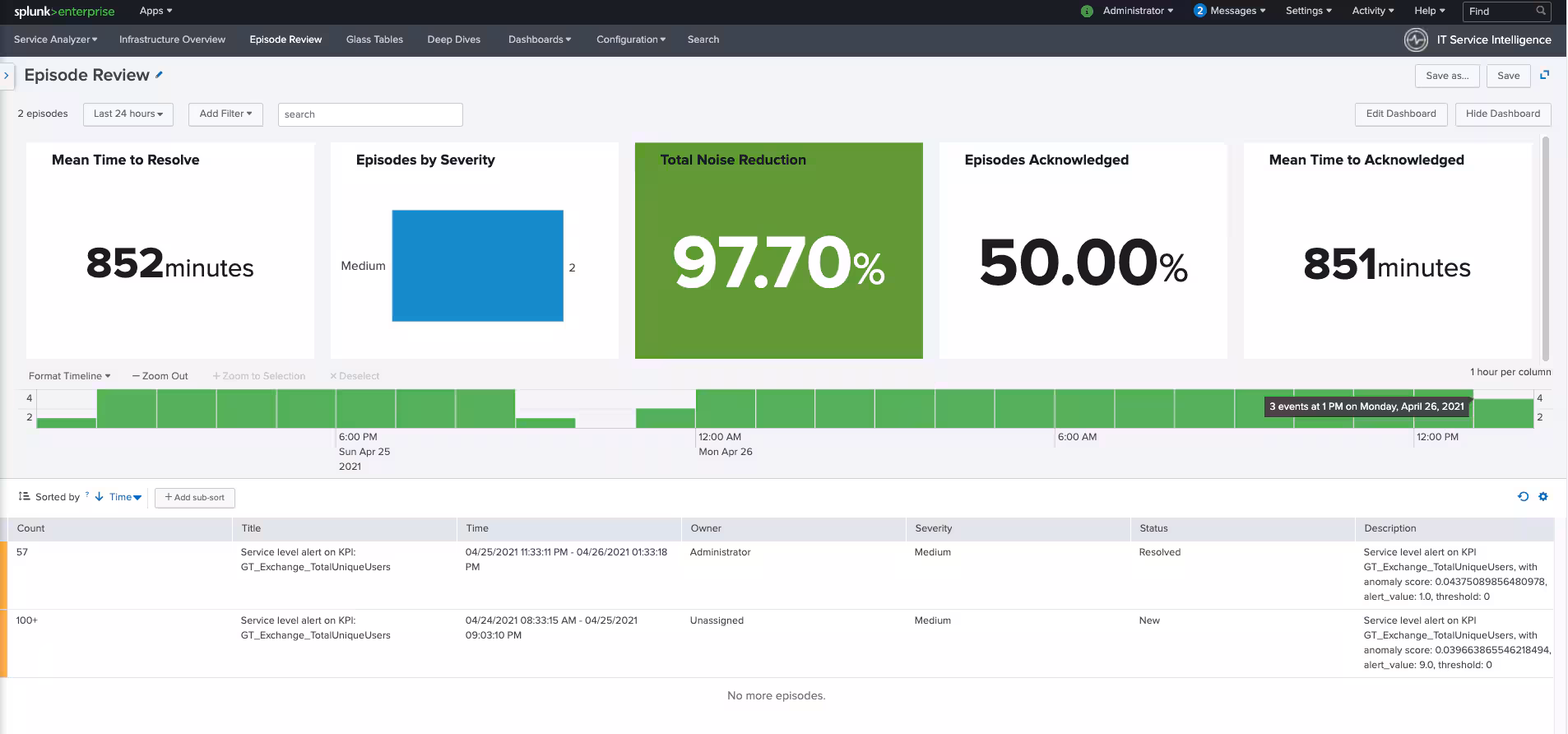Click the IT Service Intelligence logo icon
This screenshot has height=734, width=1568.
1416,39
